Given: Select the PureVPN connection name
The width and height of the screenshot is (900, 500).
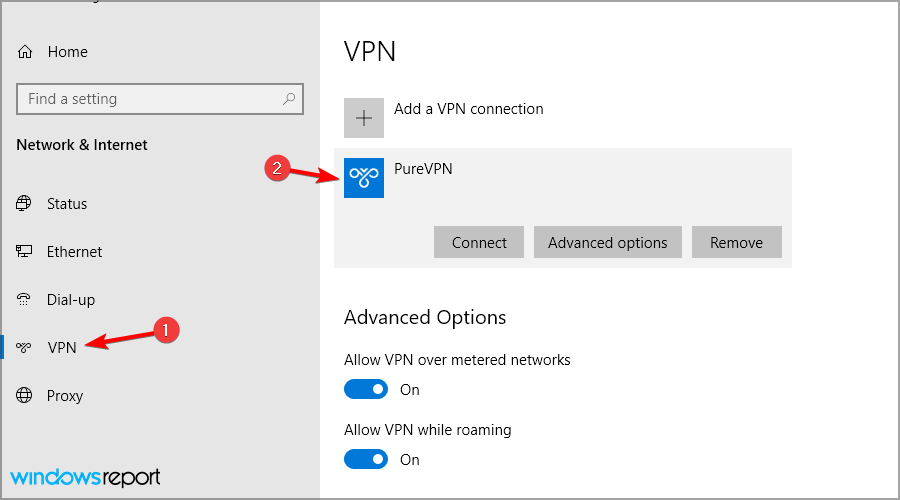Looking at the screenshot, I should [x=423, y=169].
